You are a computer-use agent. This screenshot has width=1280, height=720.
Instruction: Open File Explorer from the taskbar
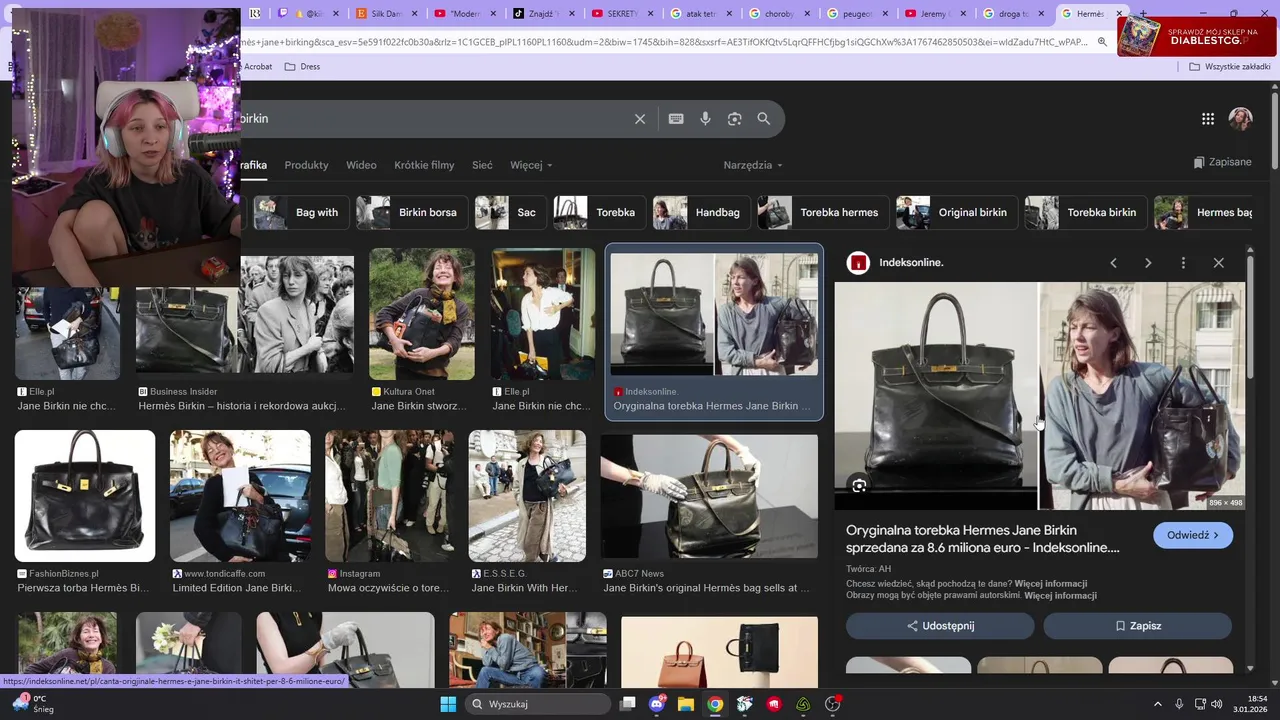pyautogui.click(x=686, y=704)
